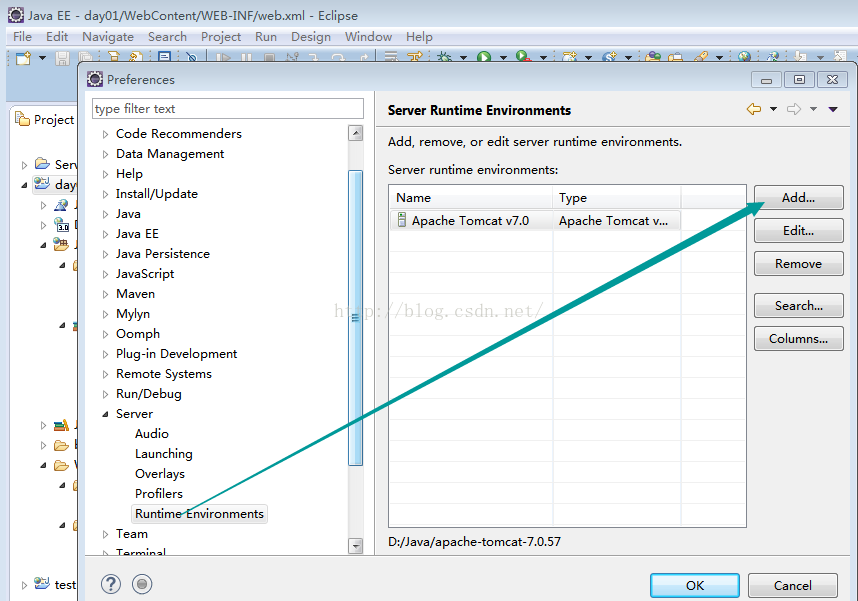
Task: Open the Window menu
Action: point(368,37)
